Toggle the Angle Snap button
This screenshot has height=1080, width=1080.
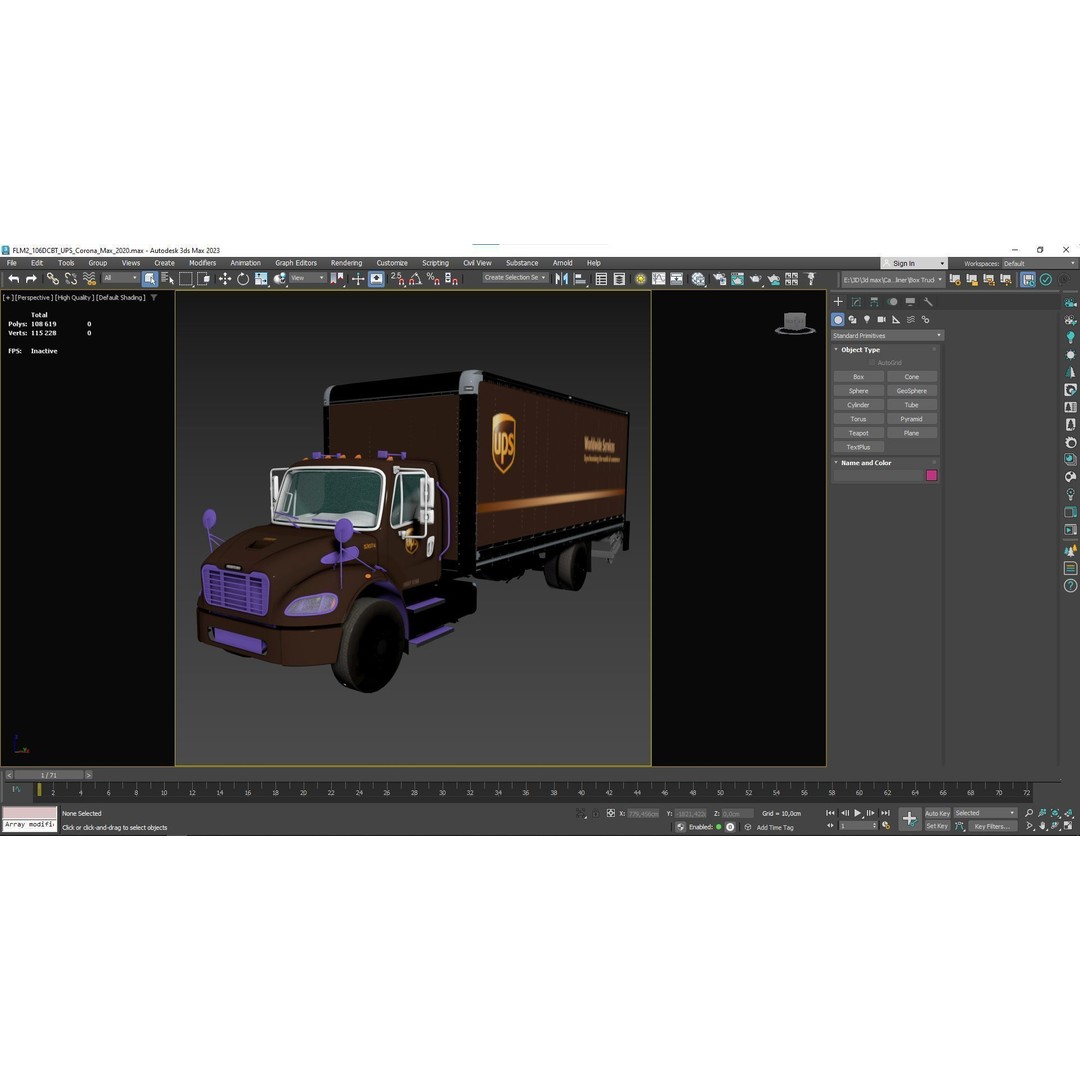(415, 279)
